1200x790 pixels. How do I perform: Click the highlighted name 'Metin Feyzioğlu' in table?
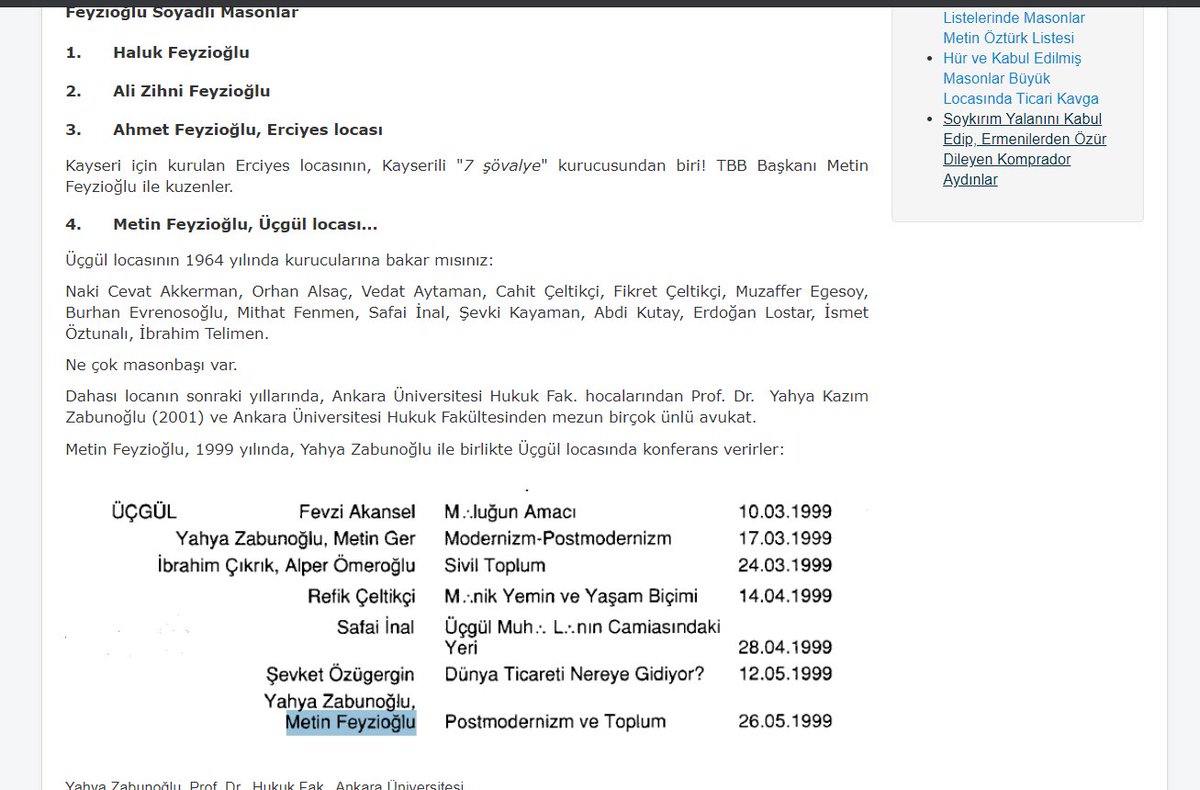pyautogui.click(x=350, y=722)
